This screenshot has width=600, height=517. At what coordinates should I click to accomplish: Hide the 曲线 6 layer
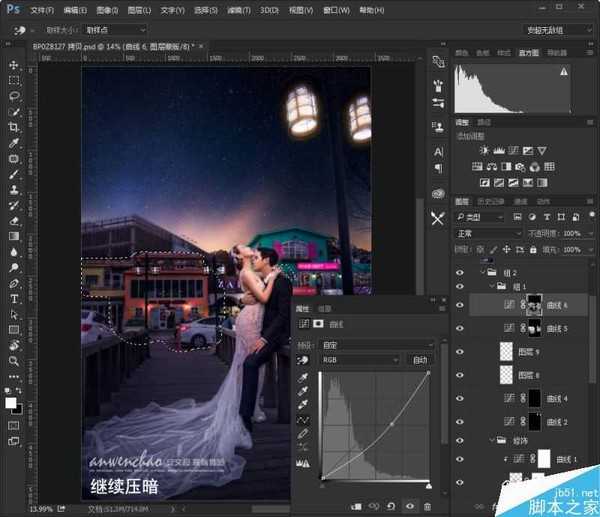(460, 305)
